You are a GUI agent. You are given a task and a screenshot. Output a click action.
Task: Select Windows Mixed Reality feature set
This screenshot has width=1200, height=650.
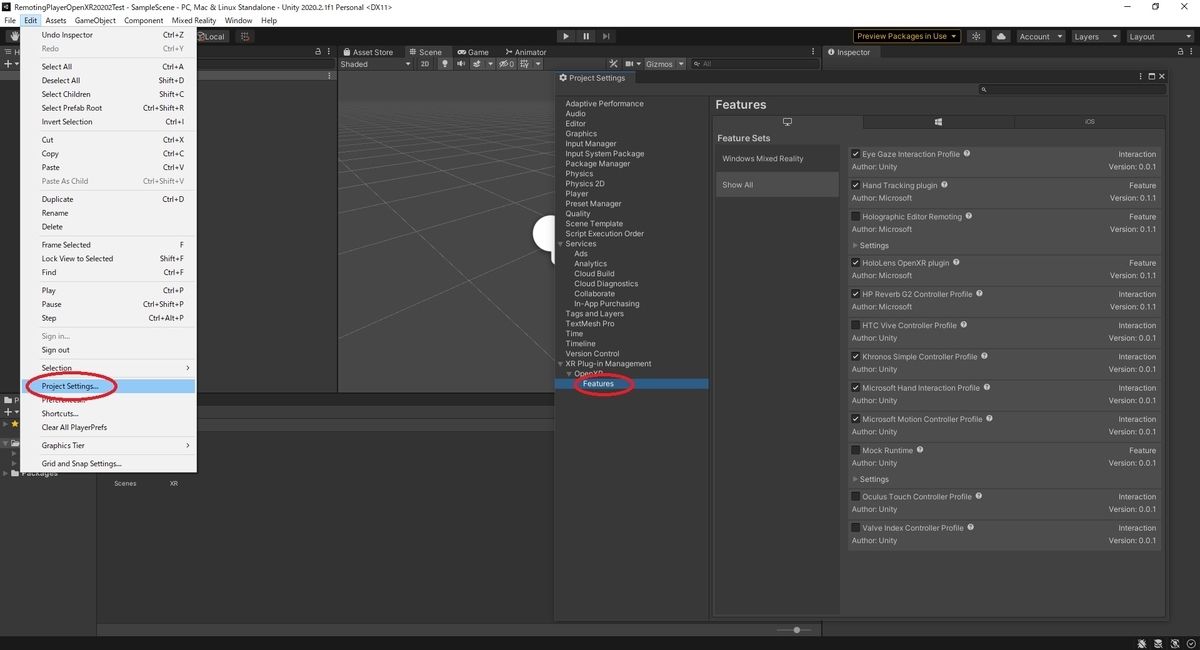pyautogui.click(x=777, y=159)
